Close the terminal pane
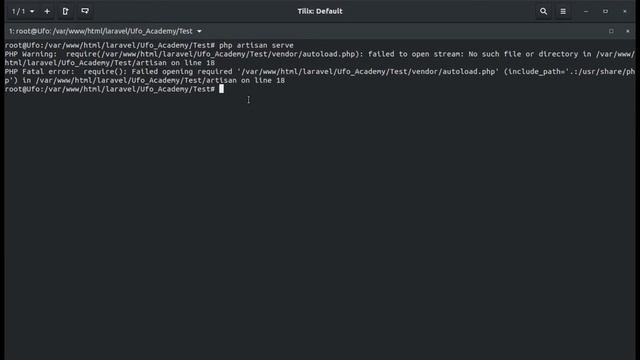Image resolution: width=640 pixels, height=360 pixels. (x=628, y=31)
